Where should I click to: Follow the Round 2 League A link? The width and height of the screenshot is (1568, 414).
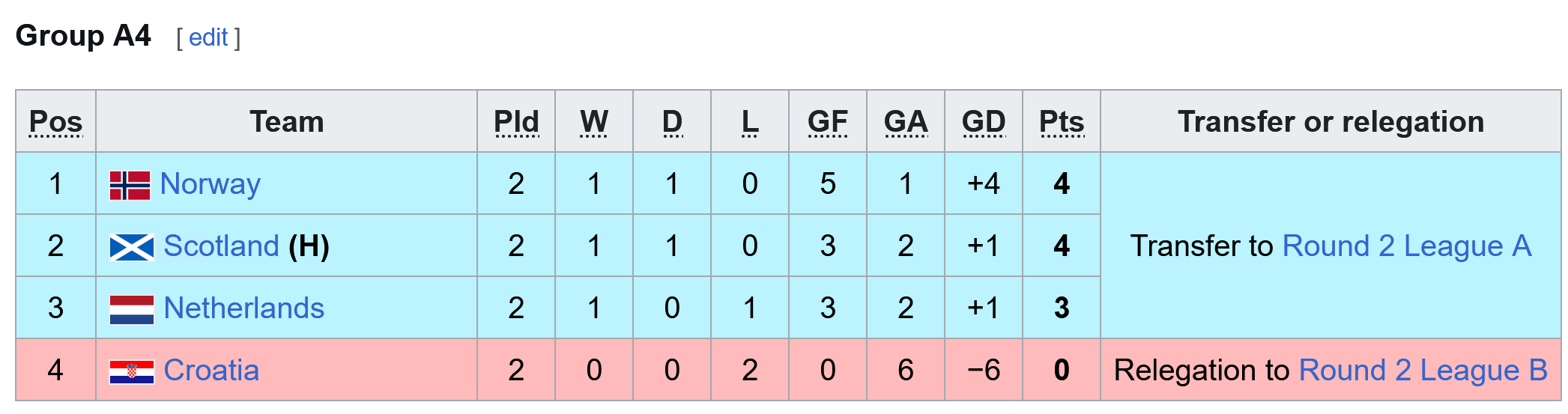1406,246
